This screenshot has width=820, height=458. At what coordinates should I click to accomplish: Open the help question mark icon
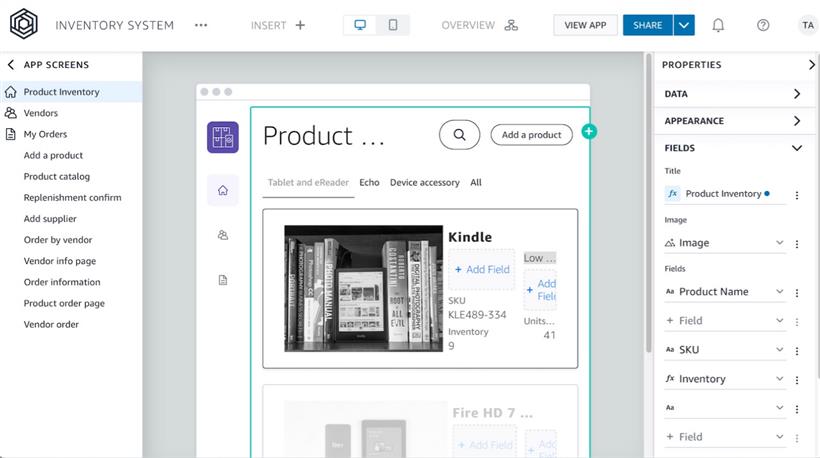(763, 25)
